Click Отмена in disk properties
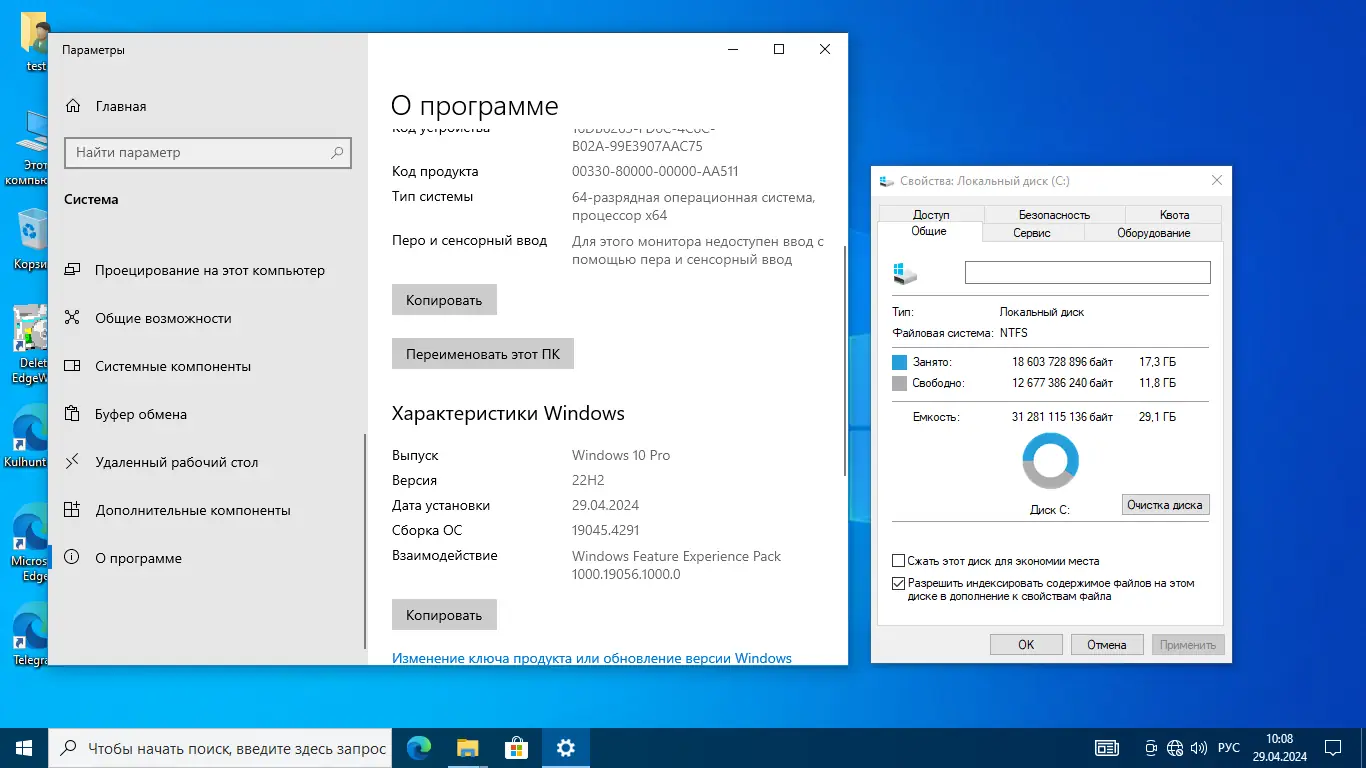This screenshot has height=768, width=1366. tap(1107, 645)
